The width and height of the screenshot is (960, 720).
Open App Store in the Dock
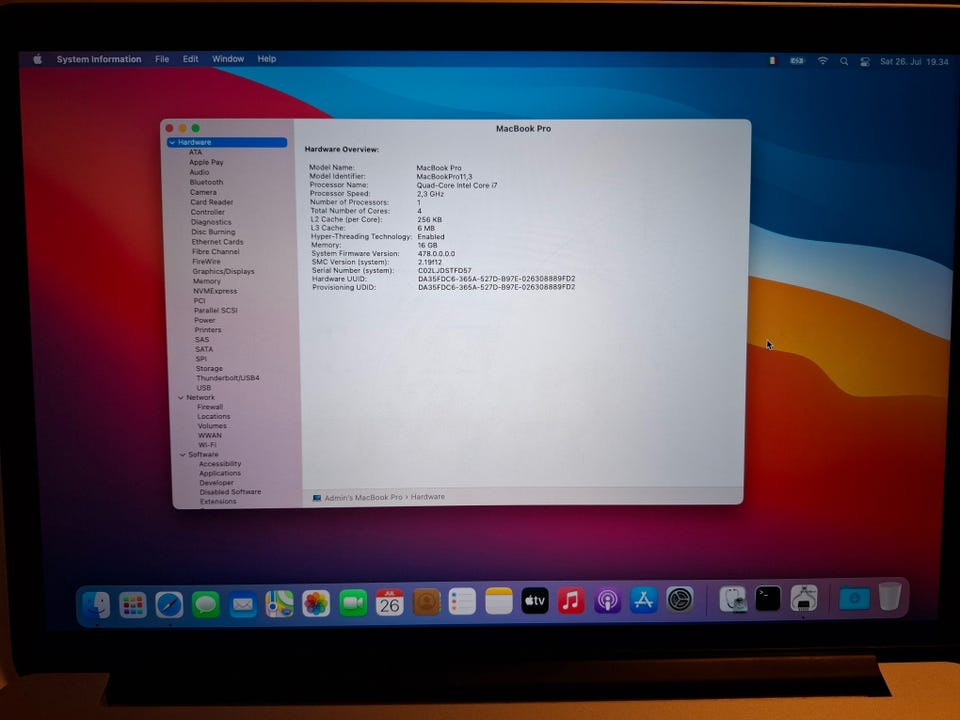(643, 599)
